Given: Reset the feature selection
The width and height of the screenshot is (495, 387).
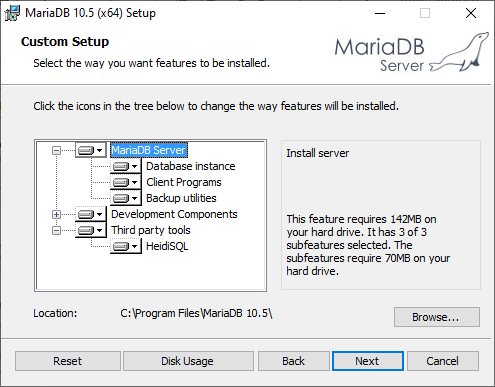Looking at the screenshot, I should 68,361.
